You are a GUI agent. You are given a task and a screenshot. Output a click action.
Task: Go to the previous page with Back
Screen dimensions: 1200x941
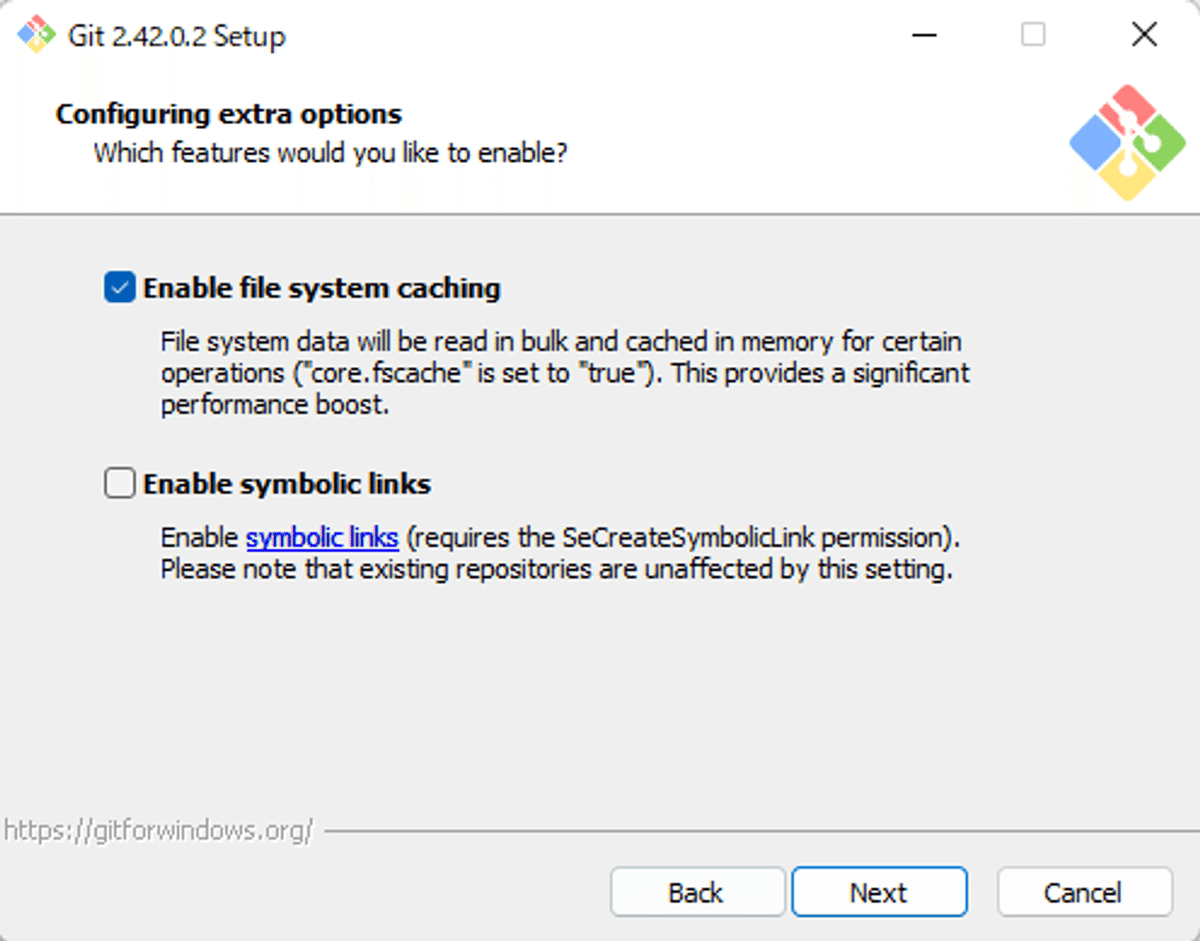[697, 892]
